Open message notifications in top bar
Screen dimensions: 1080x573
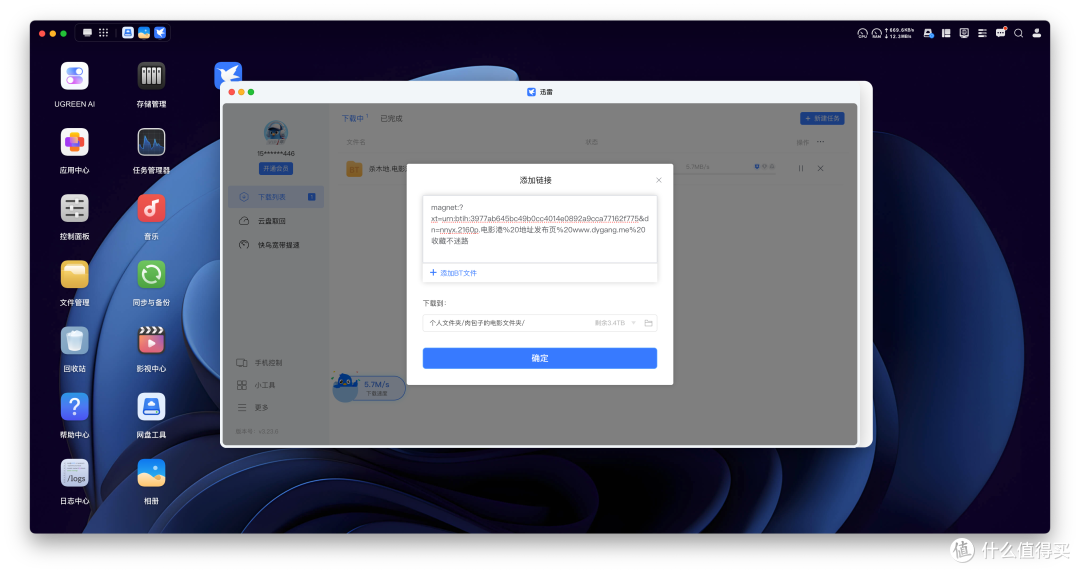coord(1001,32)
